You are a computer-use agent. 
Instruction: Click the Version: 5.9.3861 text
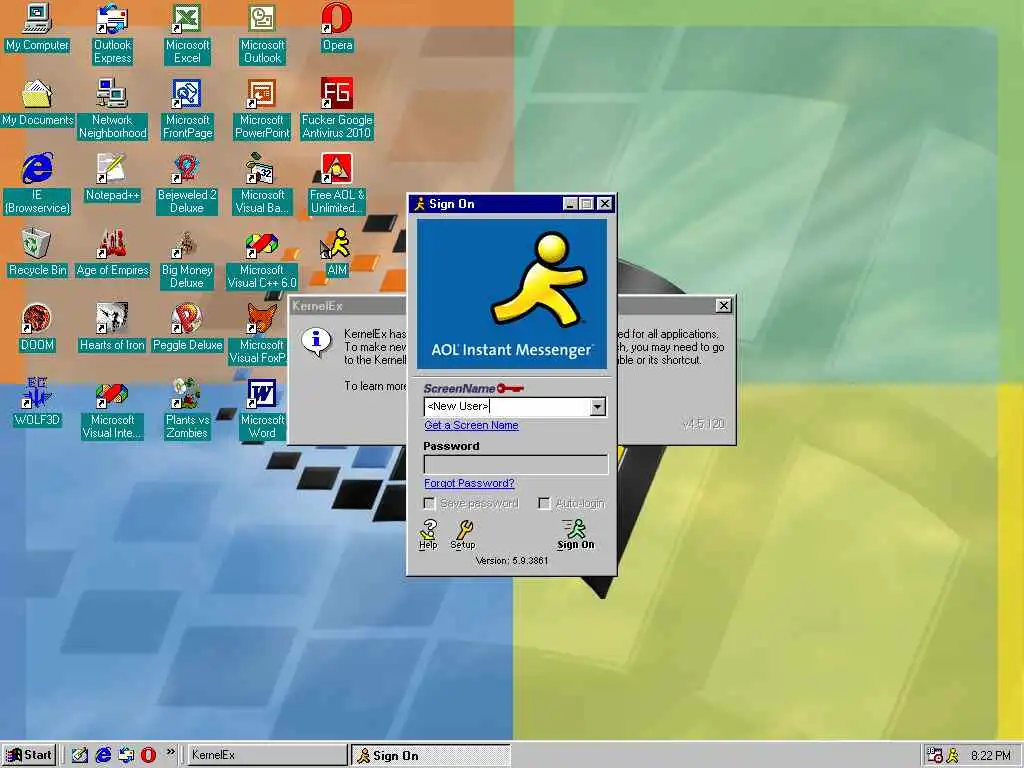[x=512, y=561]
